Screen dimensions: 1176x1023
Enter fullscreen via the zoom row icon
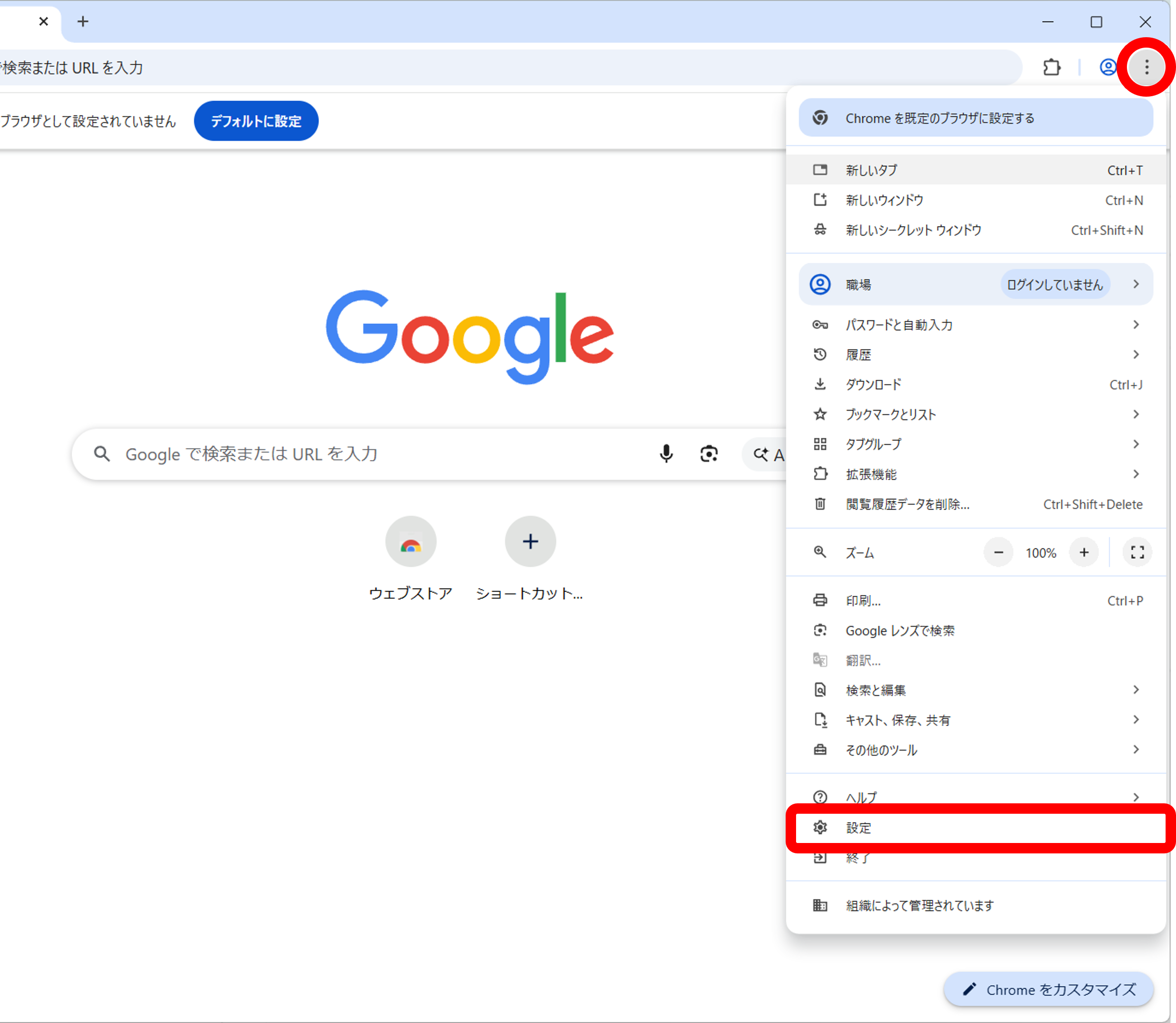(1137, 552)
